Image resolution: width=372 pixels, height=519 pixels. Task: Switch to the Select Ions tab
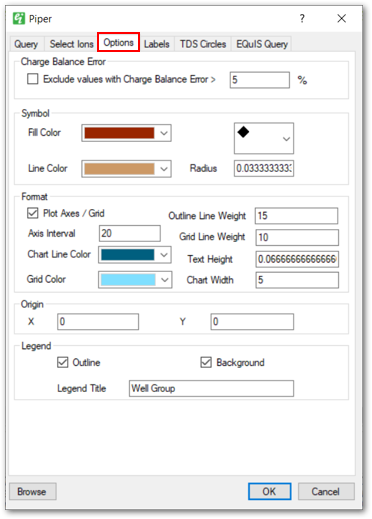click(71, 44)
